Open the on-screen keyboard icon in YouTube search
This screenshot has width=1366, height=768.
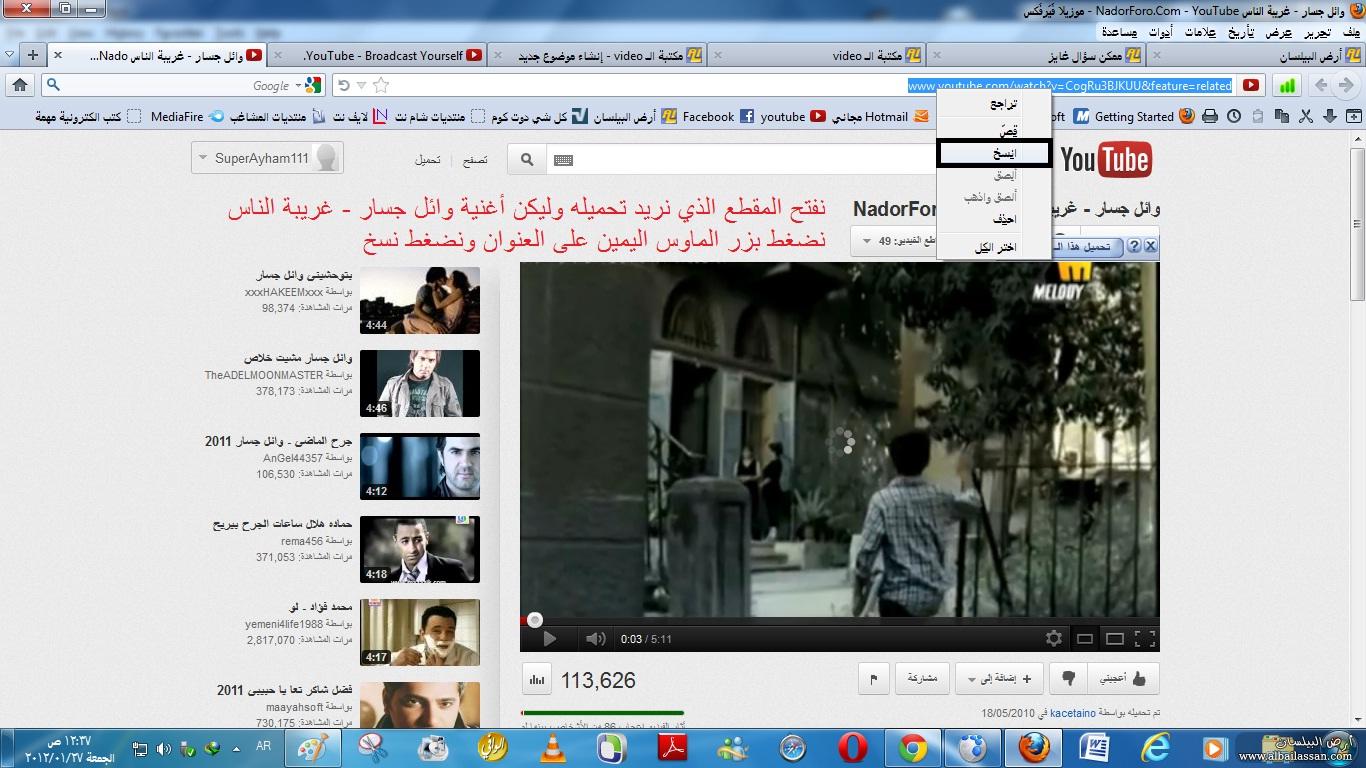(562, 160)
